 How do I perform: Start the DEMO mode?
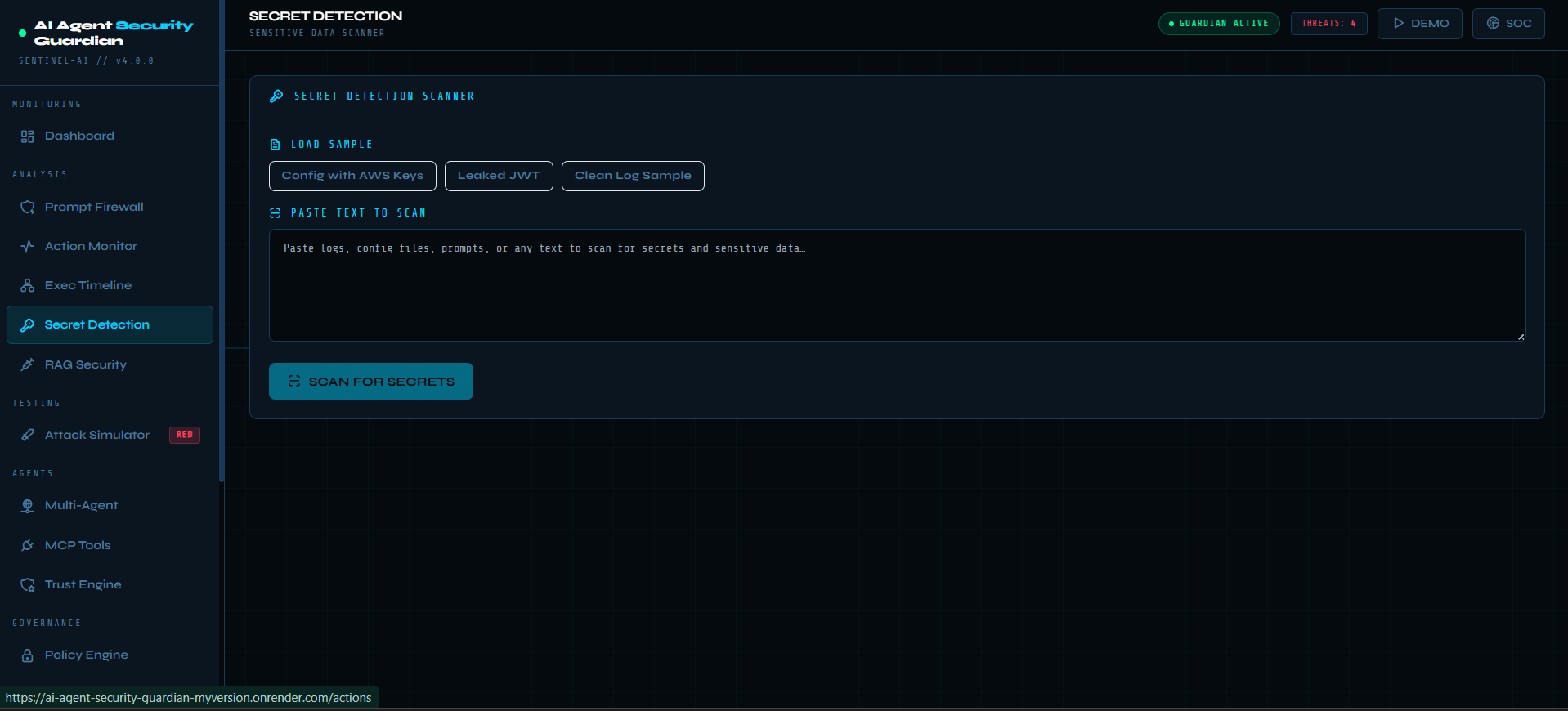pyautogui.click(x=1420, y=24)
